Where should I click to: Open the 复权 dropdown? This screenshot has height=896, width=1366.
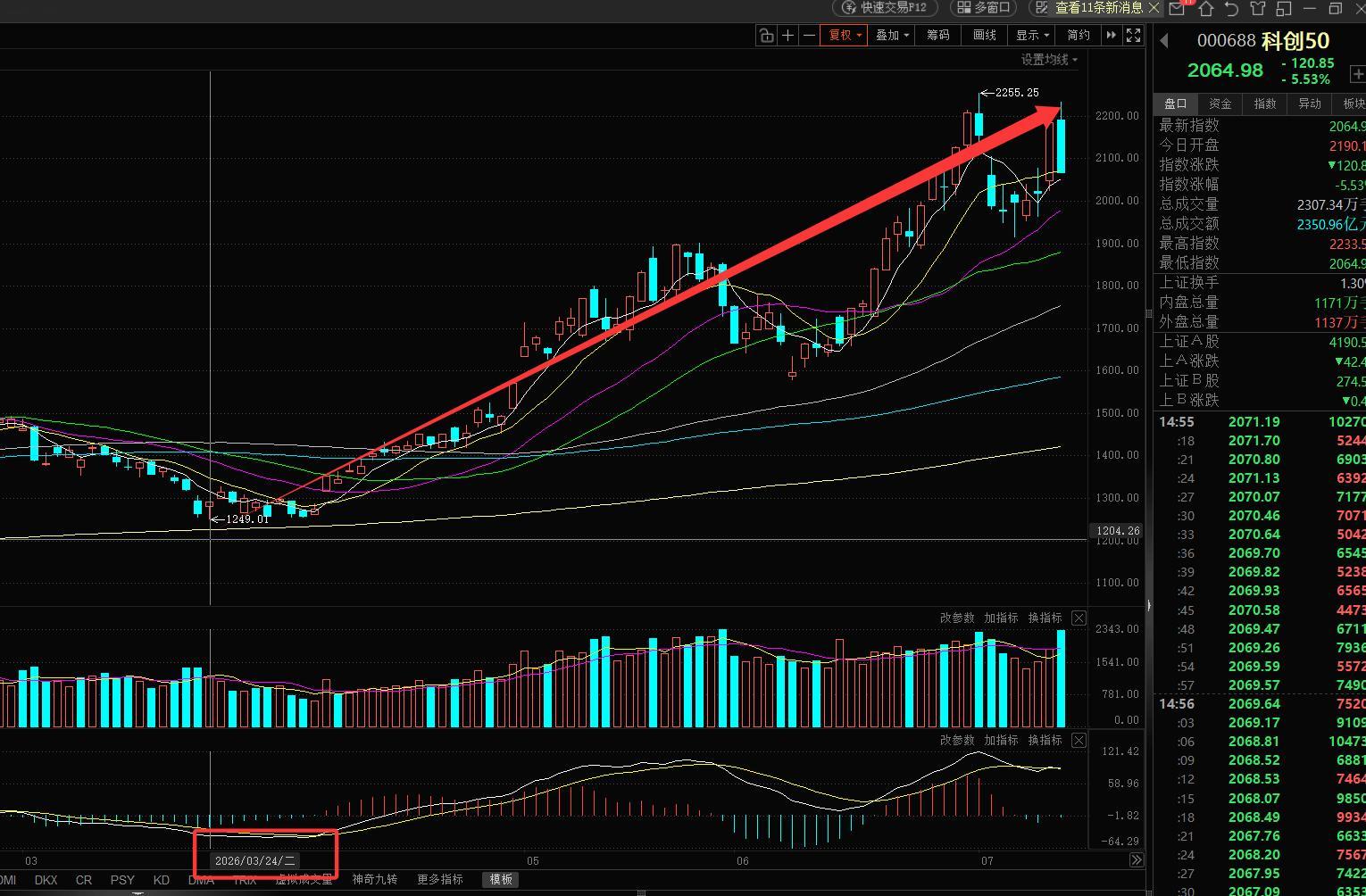click(845, 35)
